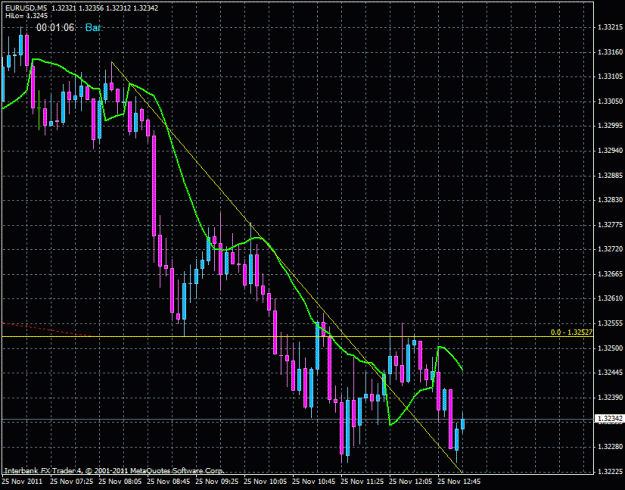Image resolution: width=625 pixels, height=490 pixels.
Task: Click the 25 Nov 09:25 time label
Action: (x=217, y=481)
